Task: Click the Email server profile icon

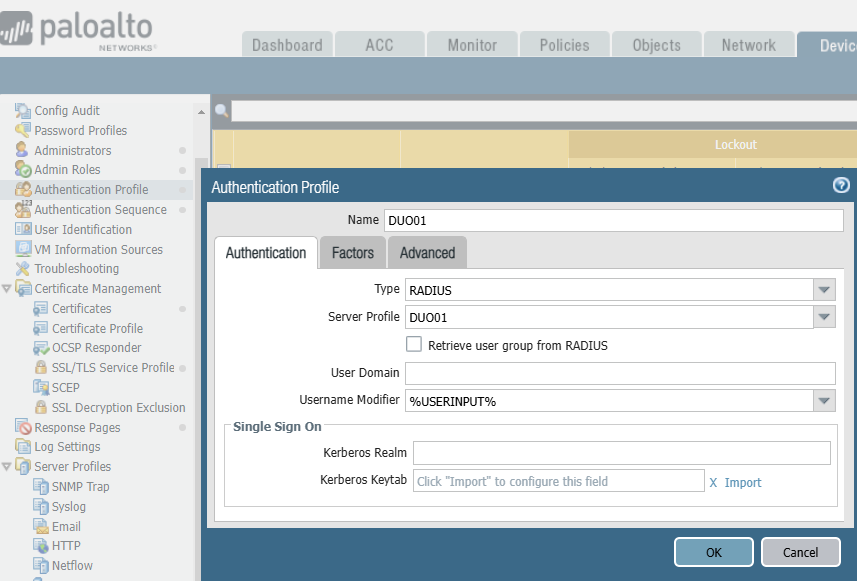Action: (40, 526)
